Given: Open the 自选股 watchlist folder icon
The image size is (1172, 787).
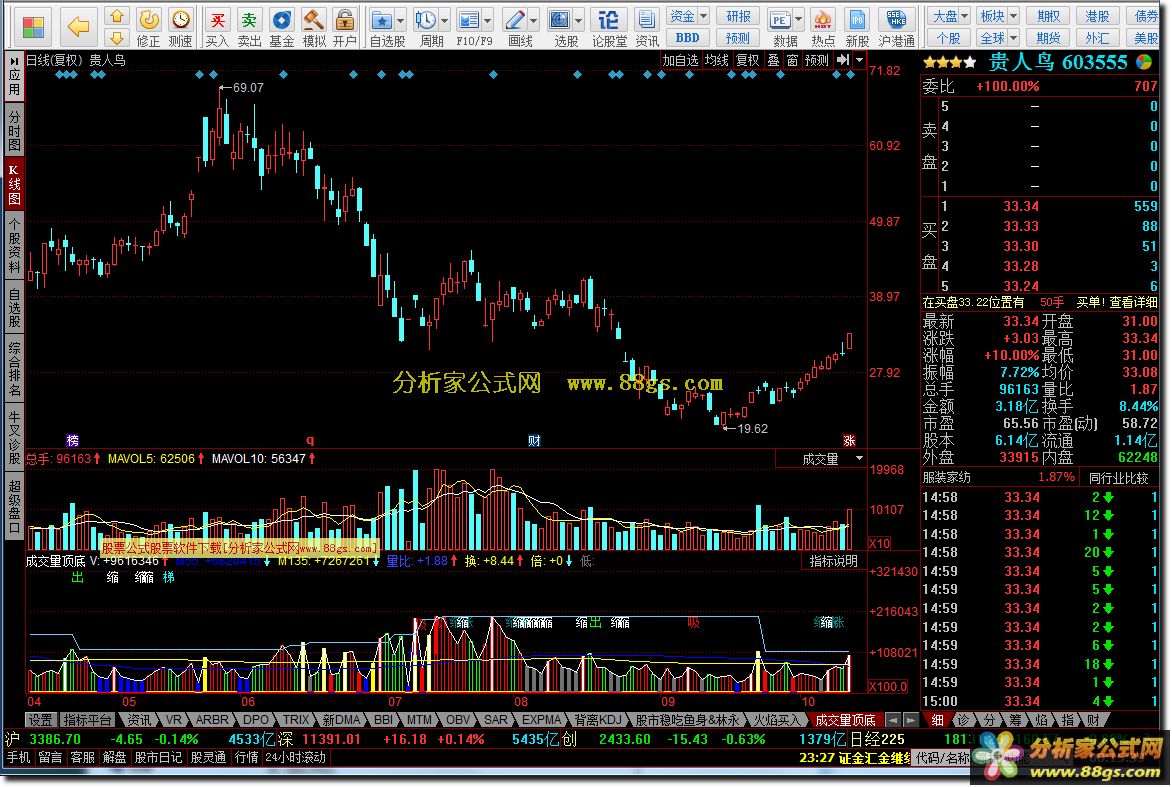Looking at the screenshot, I should (382, 20).
